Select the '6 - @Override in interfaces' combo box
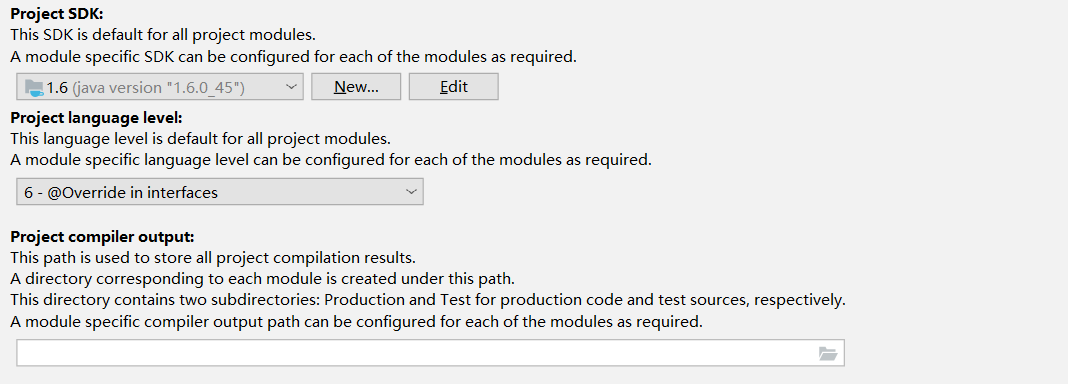Screen dimensions: 1068x384 [x=220, y=192]
